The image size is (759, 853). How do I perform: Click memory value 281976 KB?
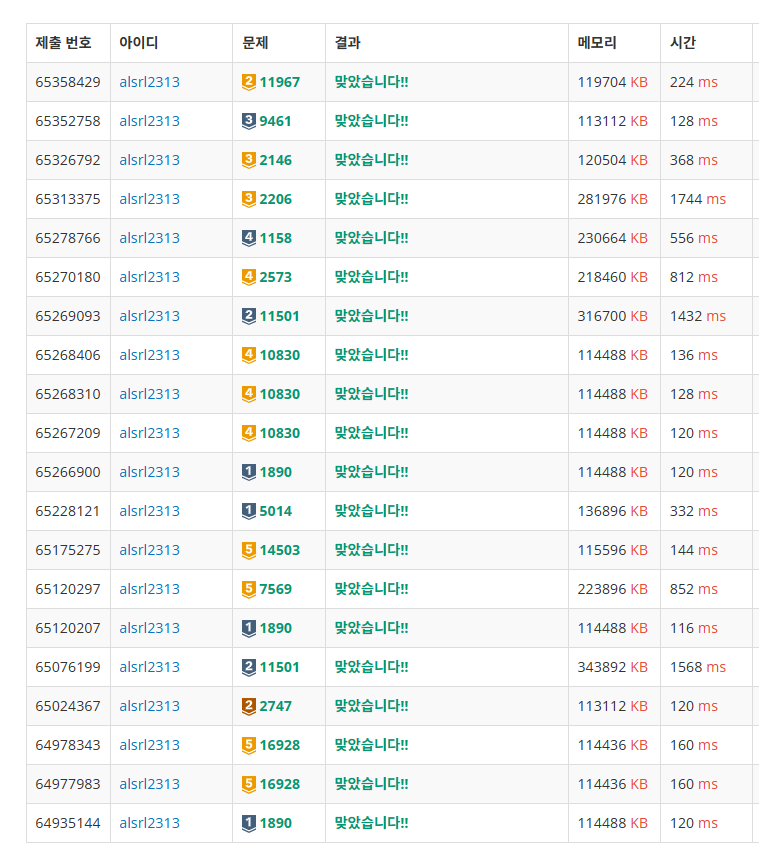coord(613,199)
